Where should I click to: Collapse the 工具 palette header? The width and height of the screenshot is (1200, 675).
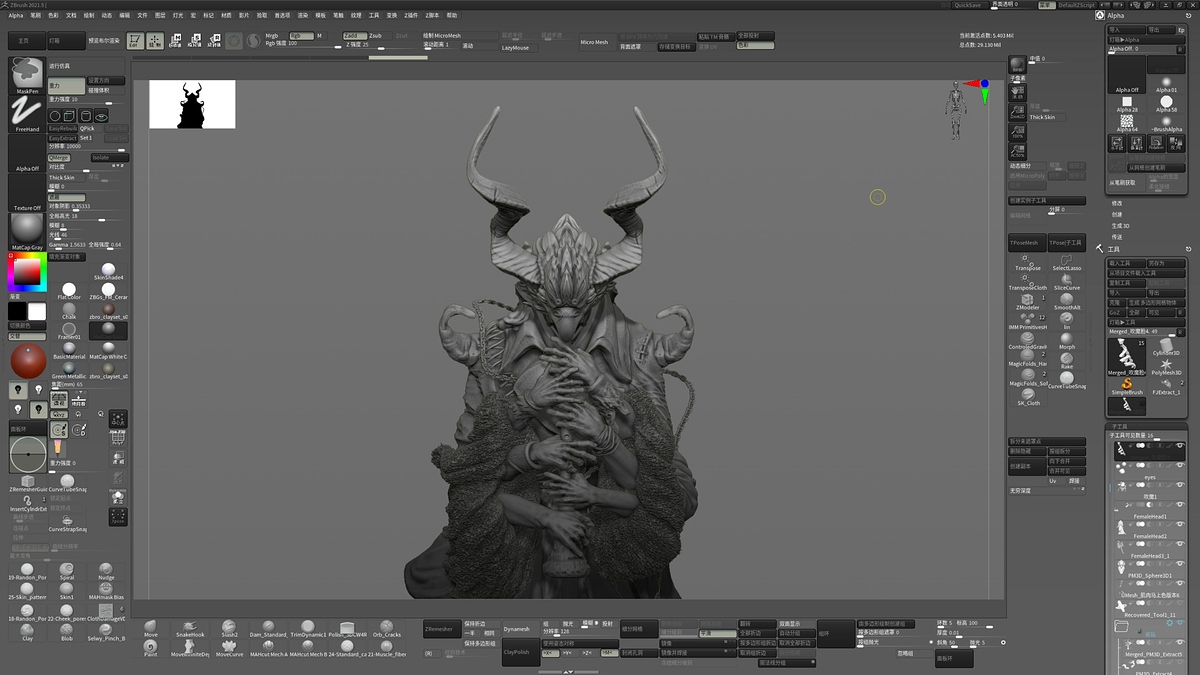click(1113, 249)
